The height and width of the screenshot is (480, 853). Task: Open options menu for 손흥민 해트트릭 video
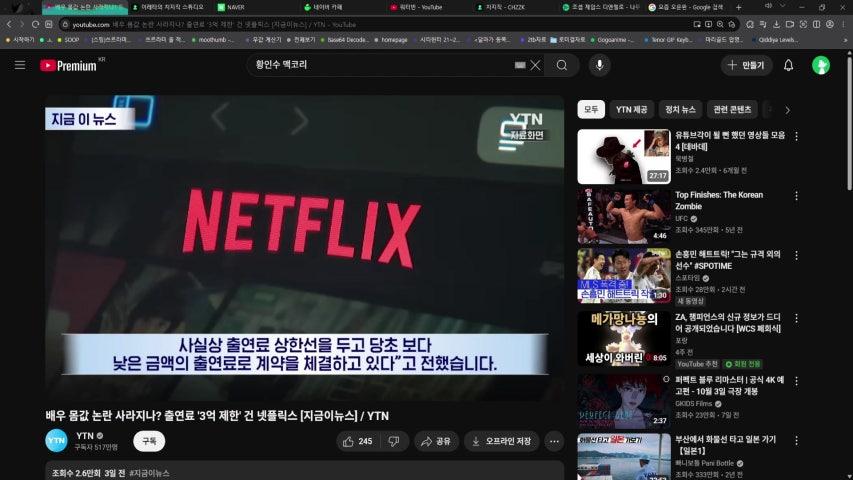pos(796,256)
